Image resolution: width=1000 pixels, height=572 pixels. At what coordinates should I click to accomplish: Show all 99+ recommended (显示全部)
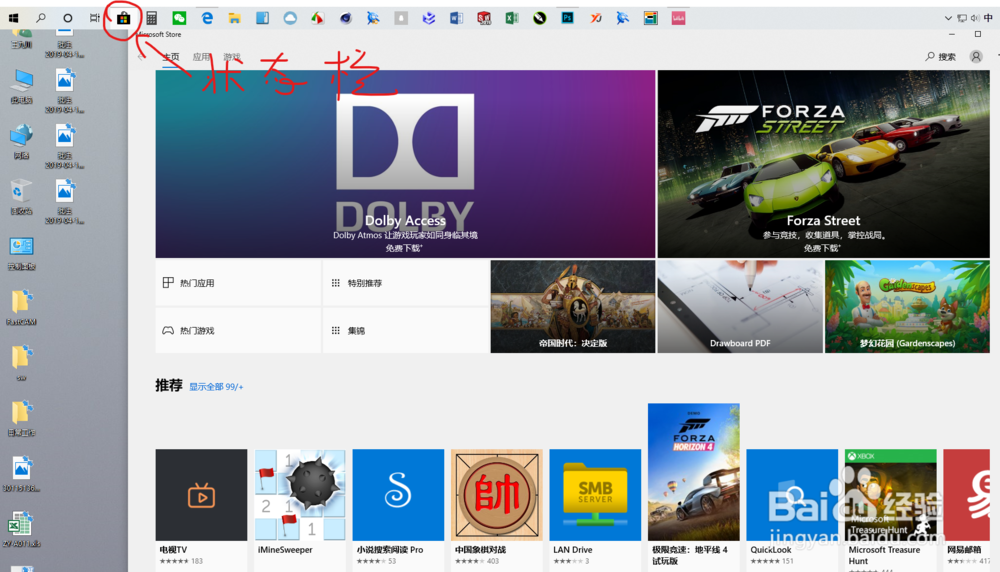(216, 386)
